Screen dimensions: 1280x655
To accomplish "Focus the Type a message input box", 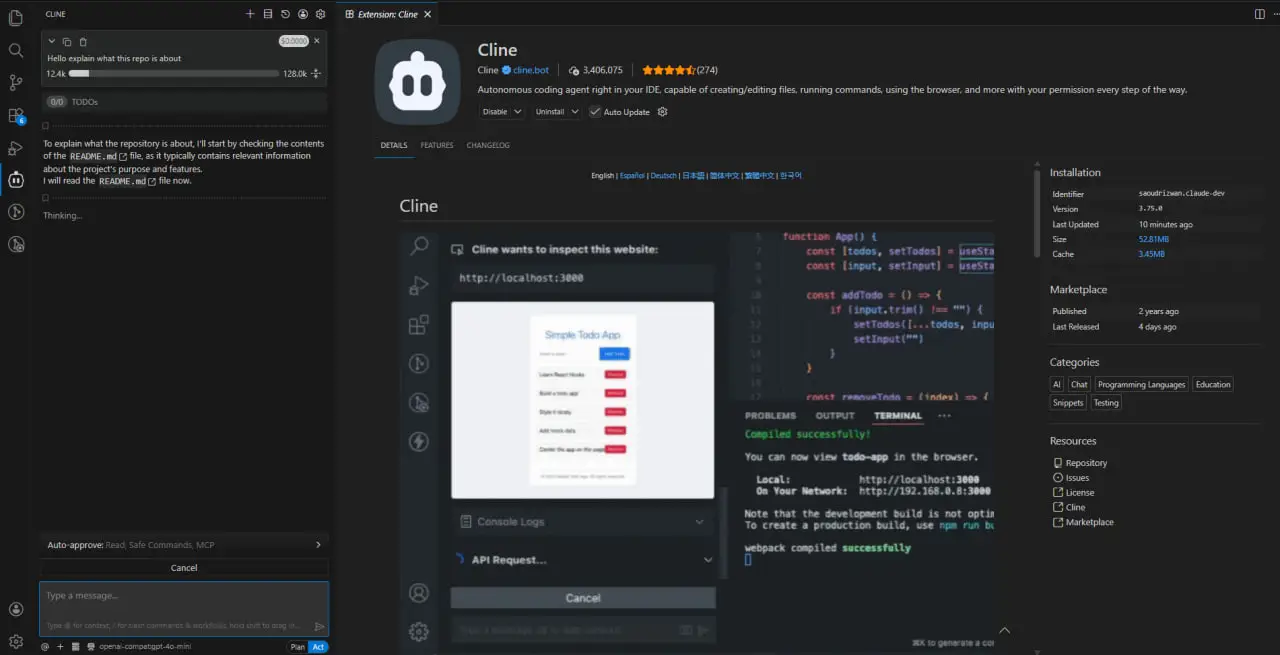I will tap(184, 609).
